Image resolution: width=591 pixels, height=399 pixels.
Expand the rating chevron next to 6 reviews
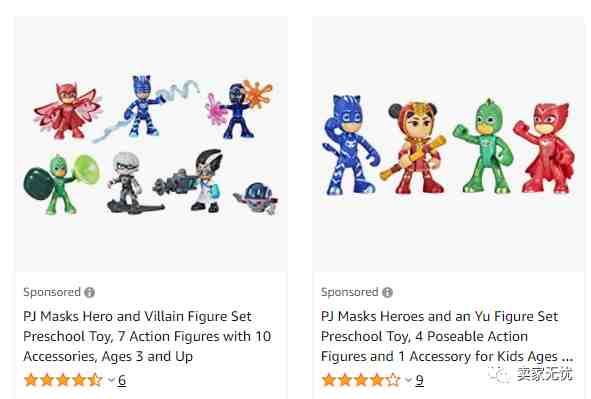pos(111,380)
